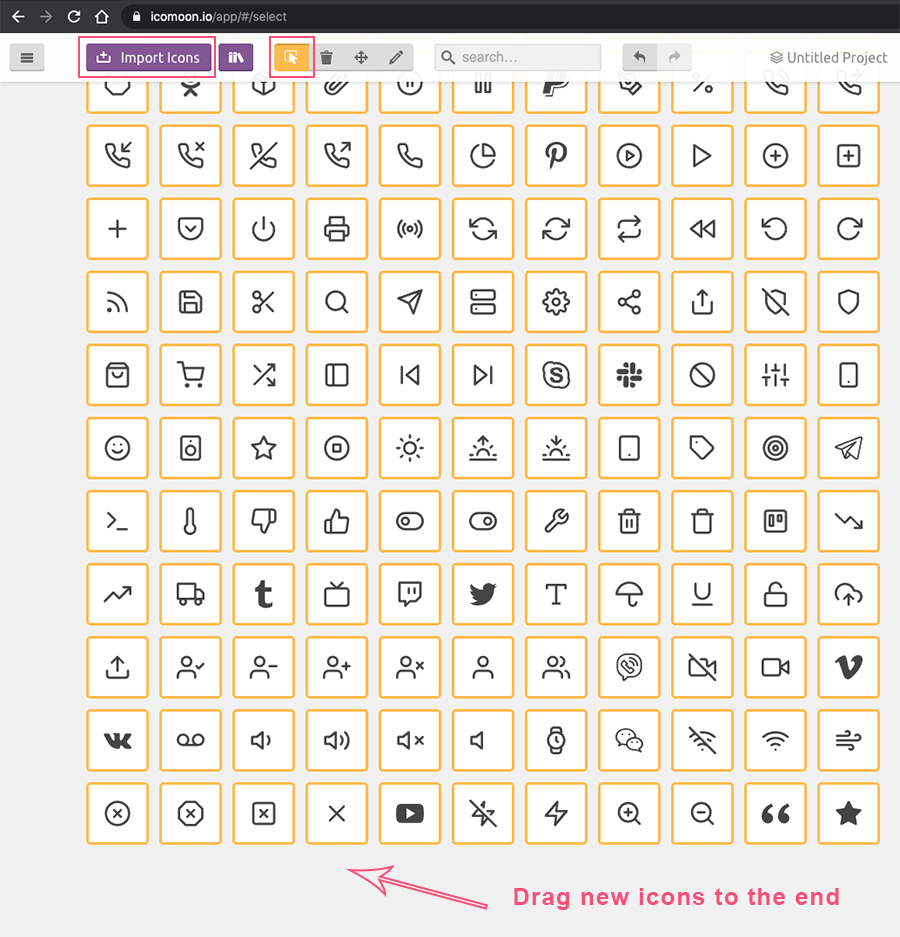Toggle selection of the Skype icon

[x=556, y=375]
